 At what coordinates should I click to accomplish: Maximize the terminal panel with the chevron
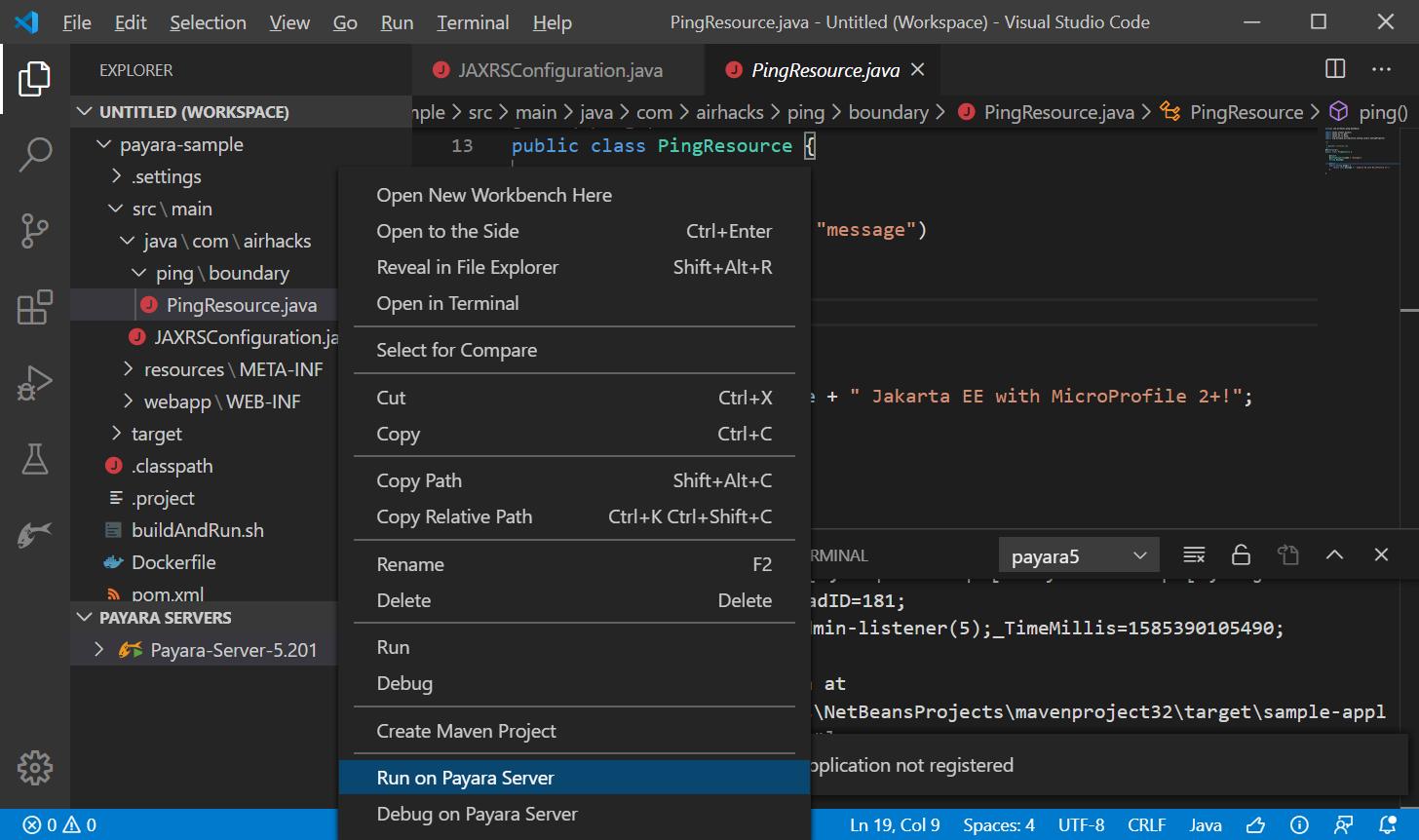pyautogui.click(x=1334, y=555)
